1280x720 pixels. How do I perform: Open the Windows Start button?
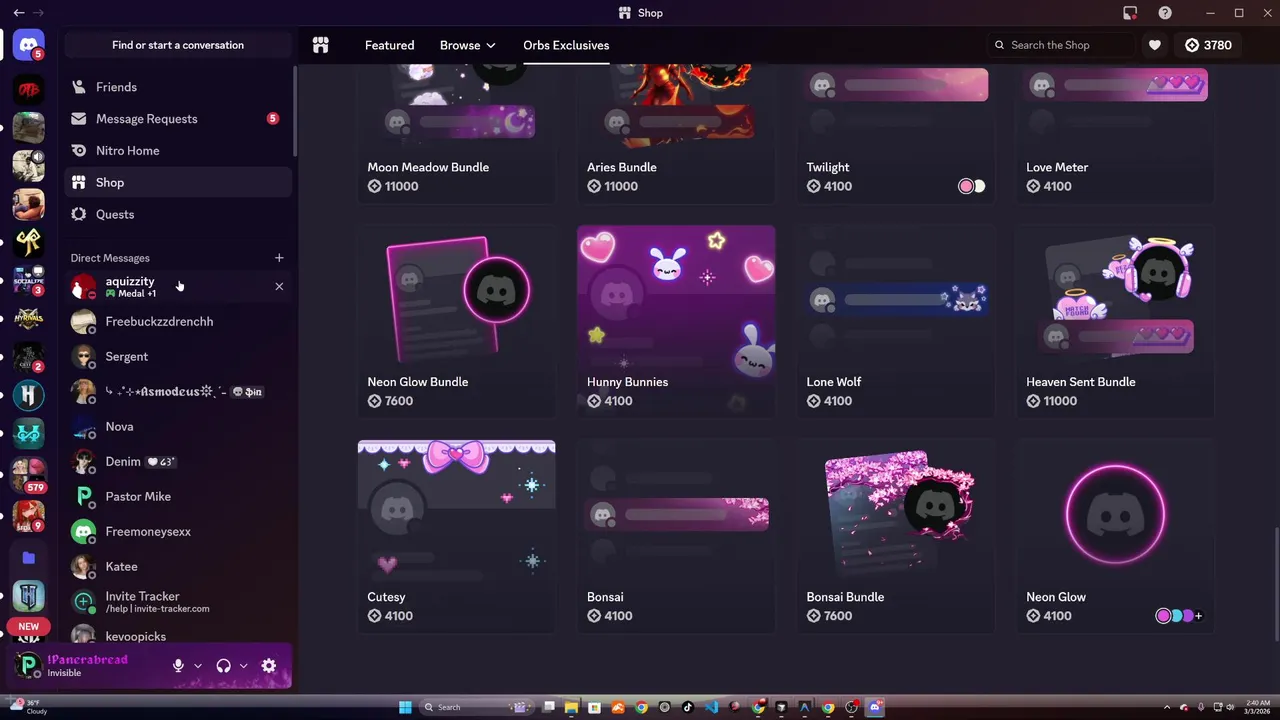tap(405, 707)
